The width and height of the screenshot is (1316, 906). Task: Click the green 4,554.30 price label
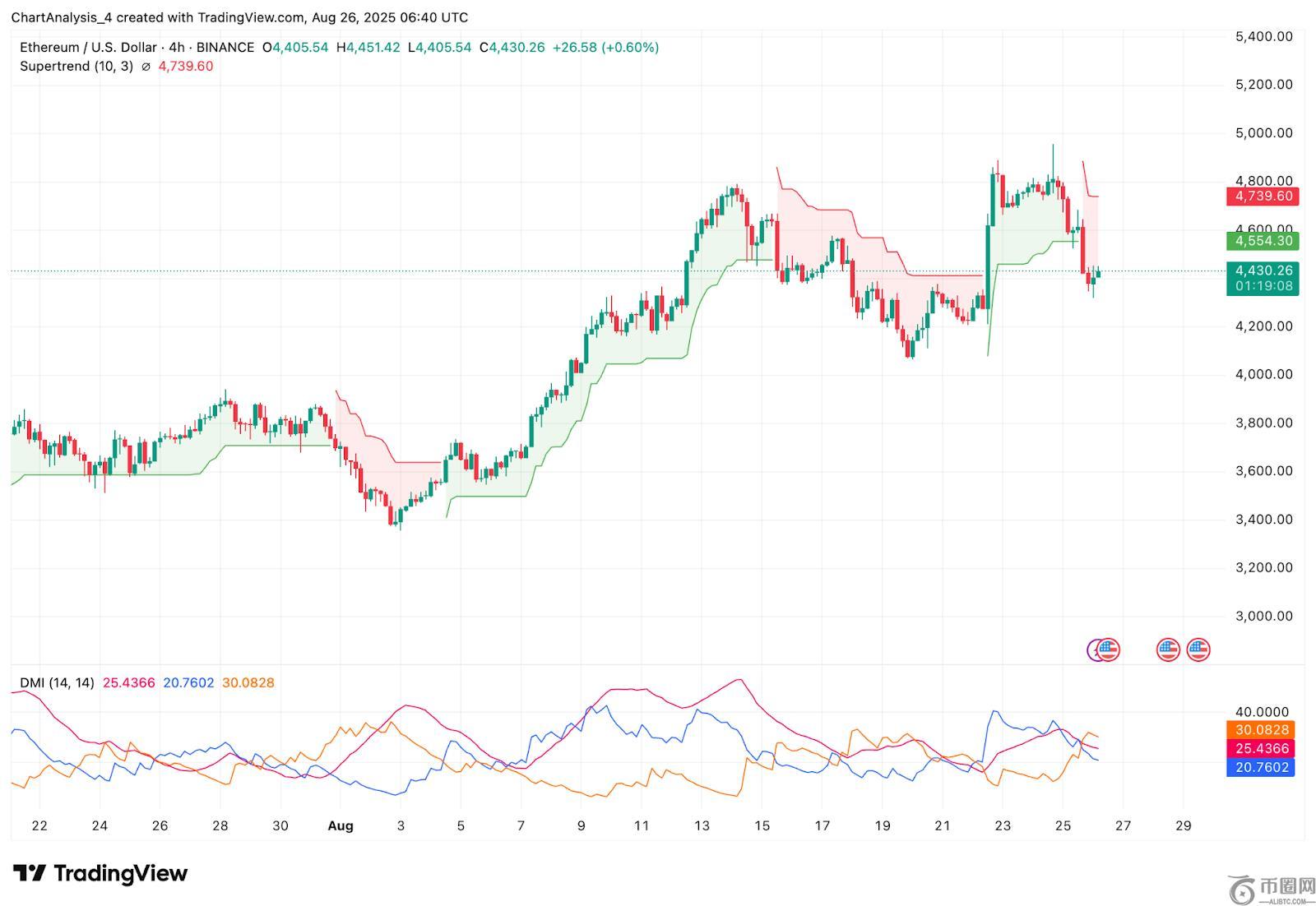(x=1262, y=241)
